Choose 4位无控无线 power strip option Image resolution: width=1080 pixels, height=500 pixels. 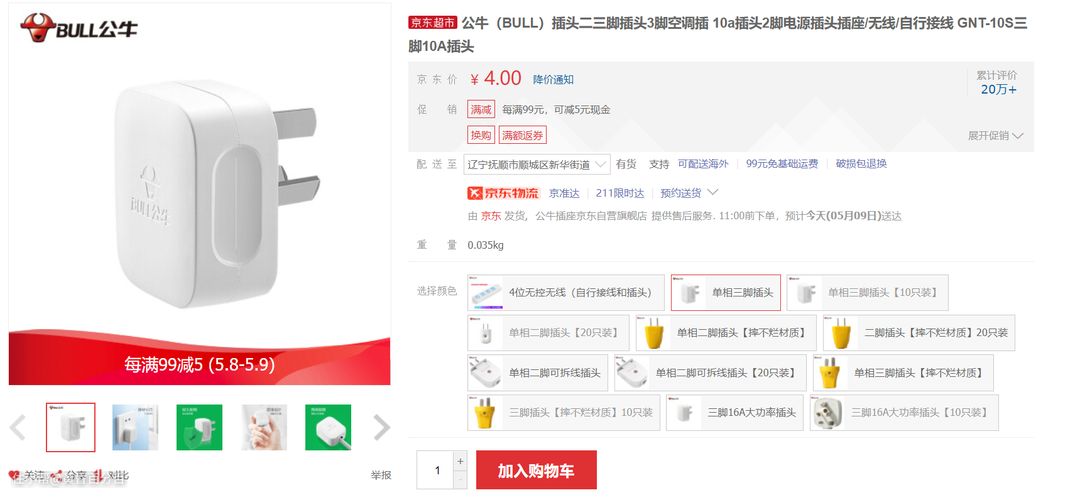point(565,293)
